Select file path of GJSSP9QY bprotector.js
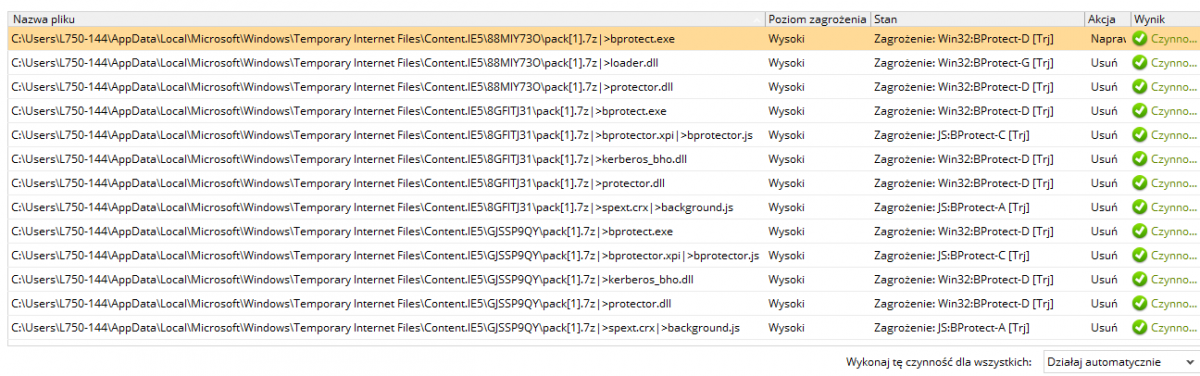This screenshot has width=1200, height=376. click(x=386, y=255)
